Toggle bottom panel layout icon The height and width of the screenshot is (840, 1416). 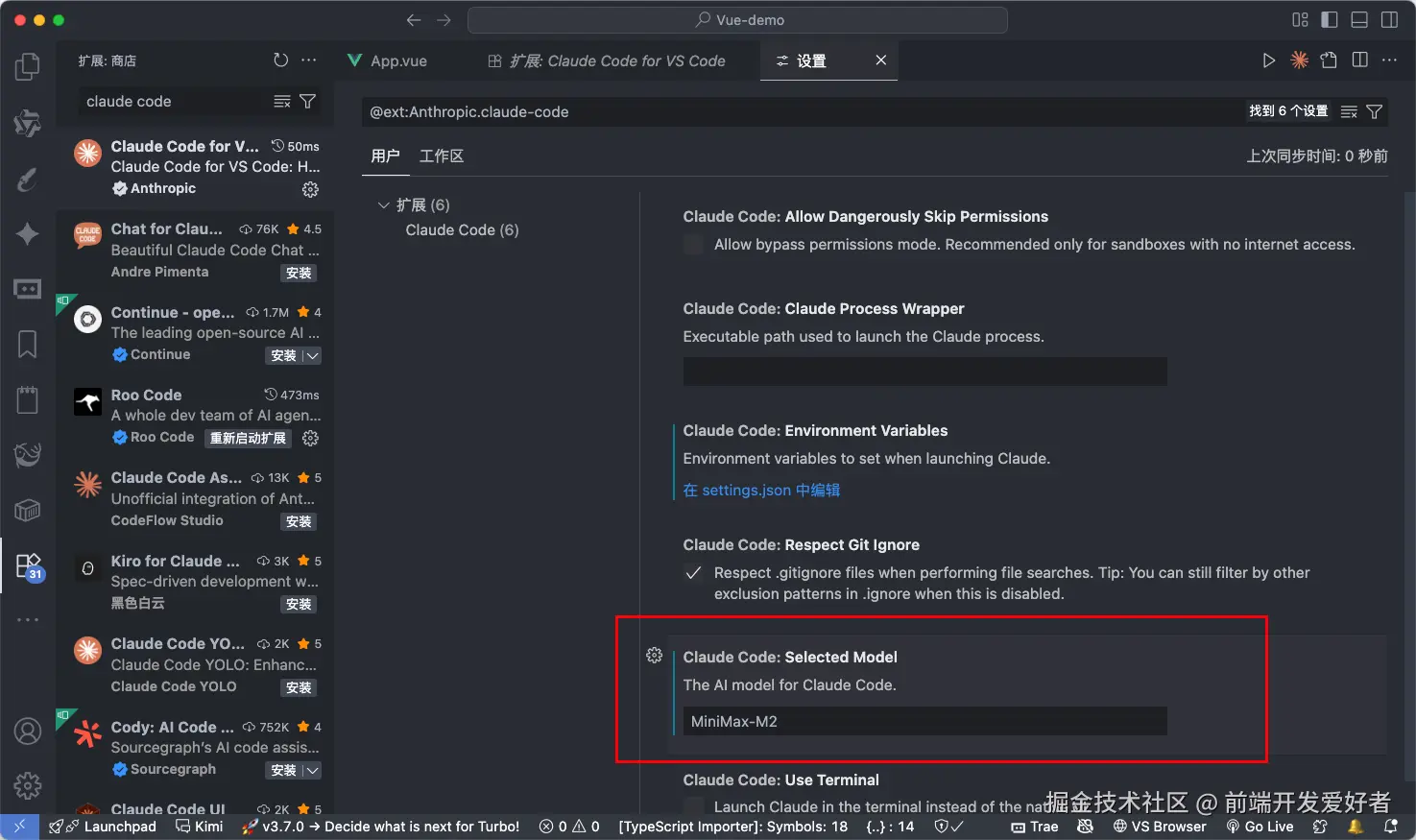[x=1359, y=20]
